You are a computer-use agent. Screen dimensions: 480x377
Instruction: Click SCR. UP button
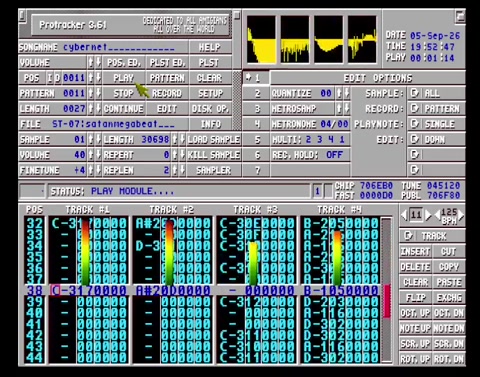pos(416,343)
